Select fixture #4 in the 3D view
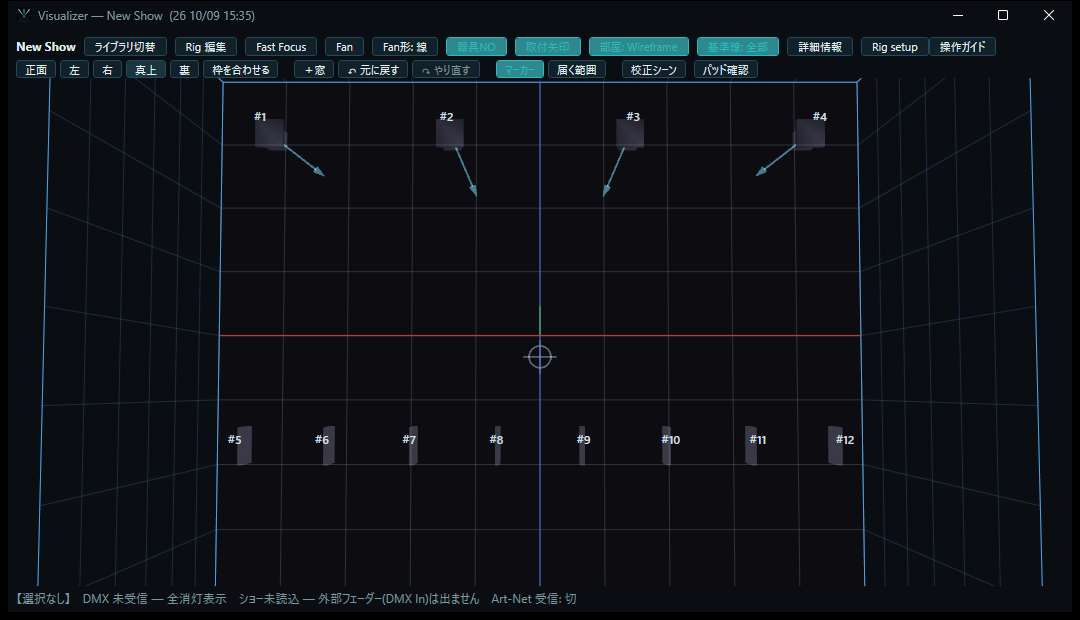 [810, 134]
